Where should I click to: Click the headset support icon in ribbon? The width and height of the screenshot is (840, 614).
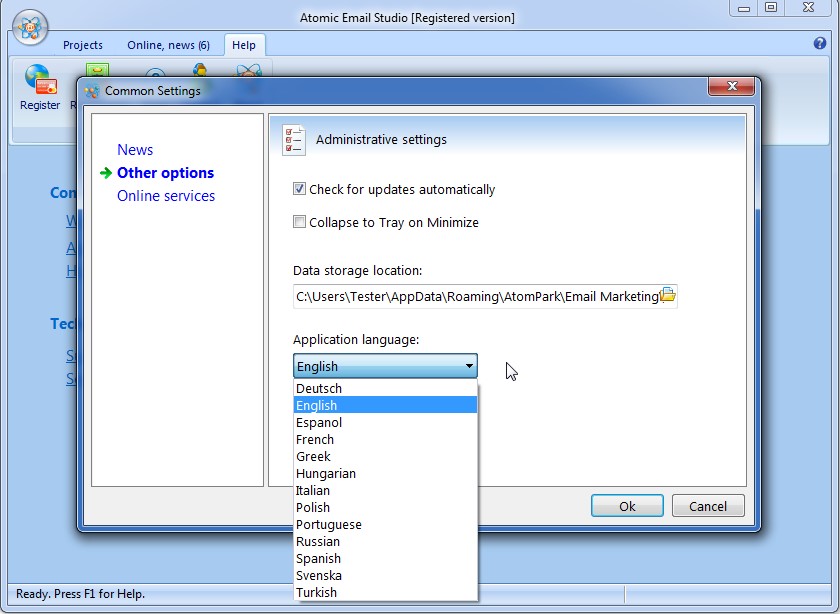click(199, 70)
